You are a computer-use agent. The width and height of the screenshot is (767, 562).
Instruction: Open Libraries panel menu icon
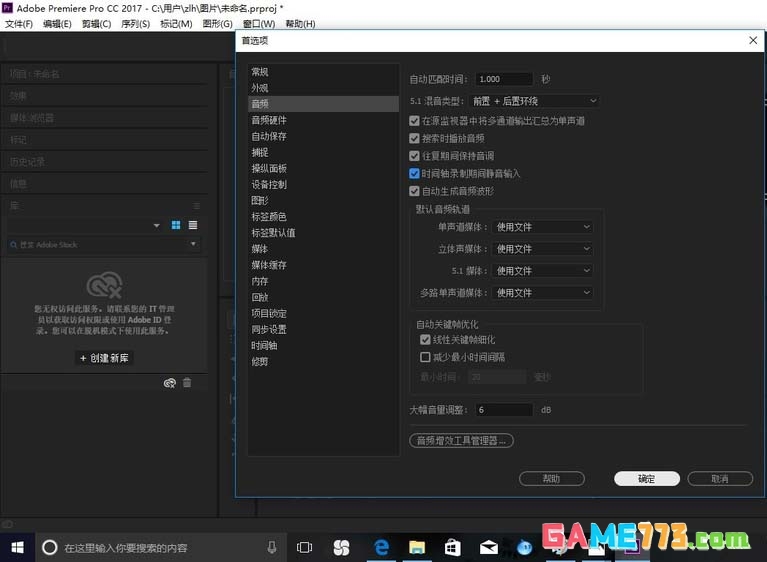196,206
